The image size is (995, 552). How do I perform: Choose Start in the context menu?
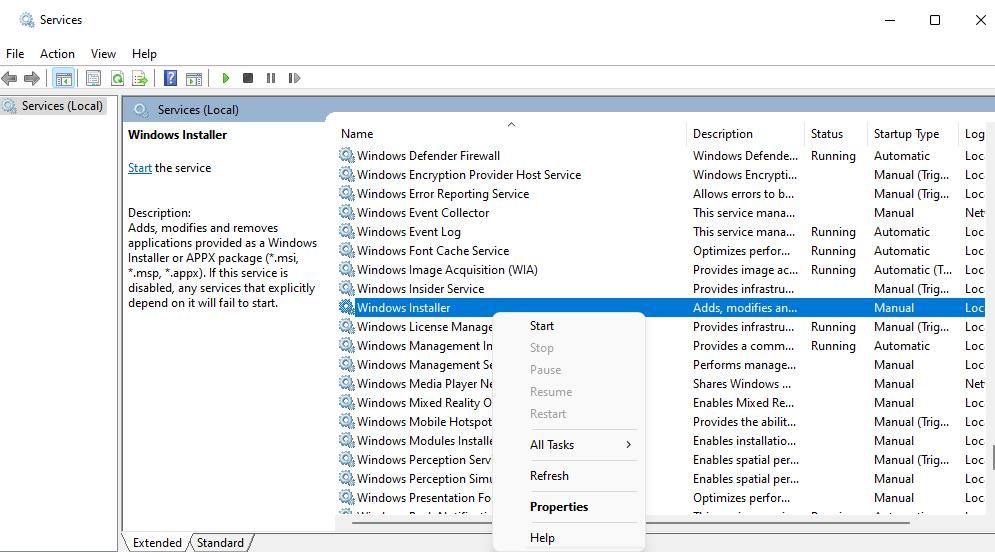tap(542, 326)
